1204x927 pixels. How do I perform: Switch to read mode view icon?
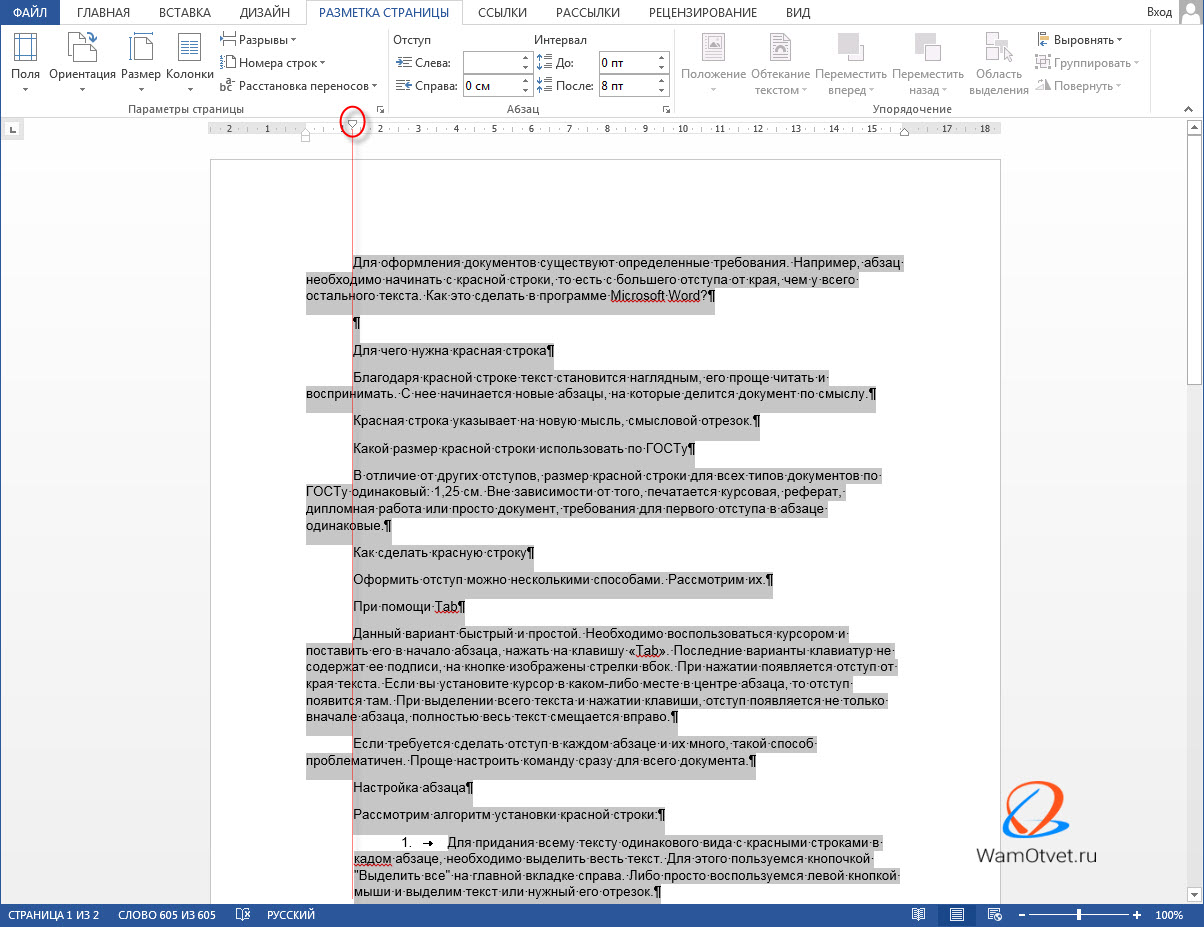[919, 915]
